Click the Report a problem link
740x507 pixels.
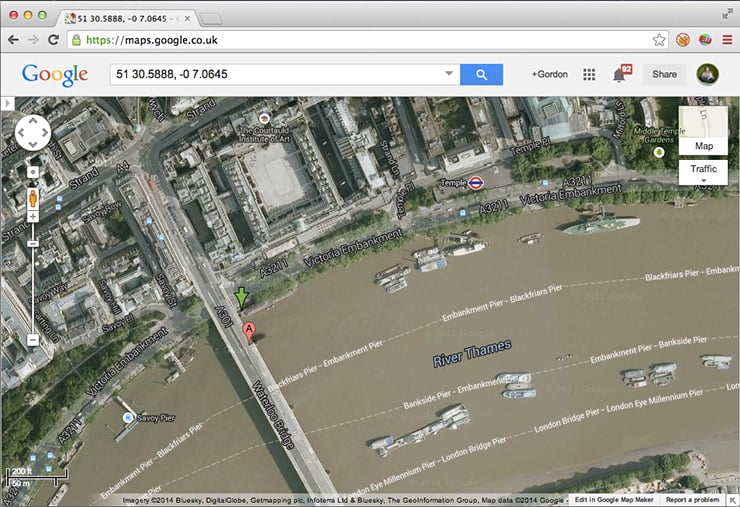tap(691, 499)
